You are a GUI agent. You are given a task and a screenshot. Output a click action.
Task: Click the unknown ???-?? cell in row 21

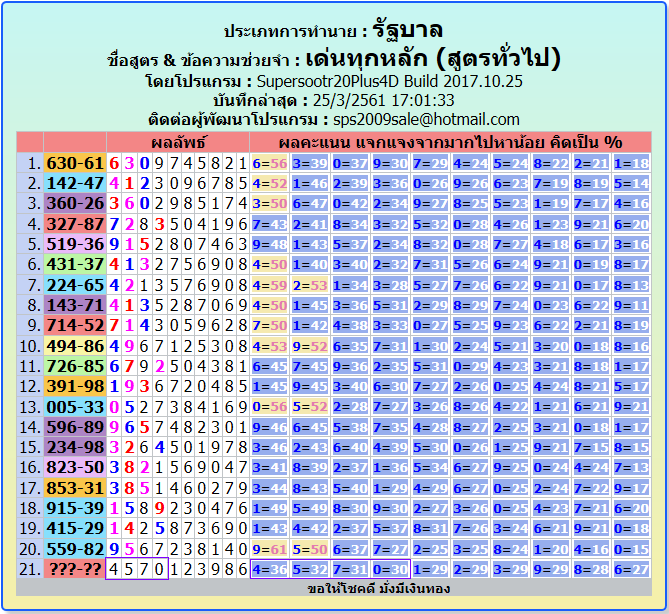click(75, 569)
